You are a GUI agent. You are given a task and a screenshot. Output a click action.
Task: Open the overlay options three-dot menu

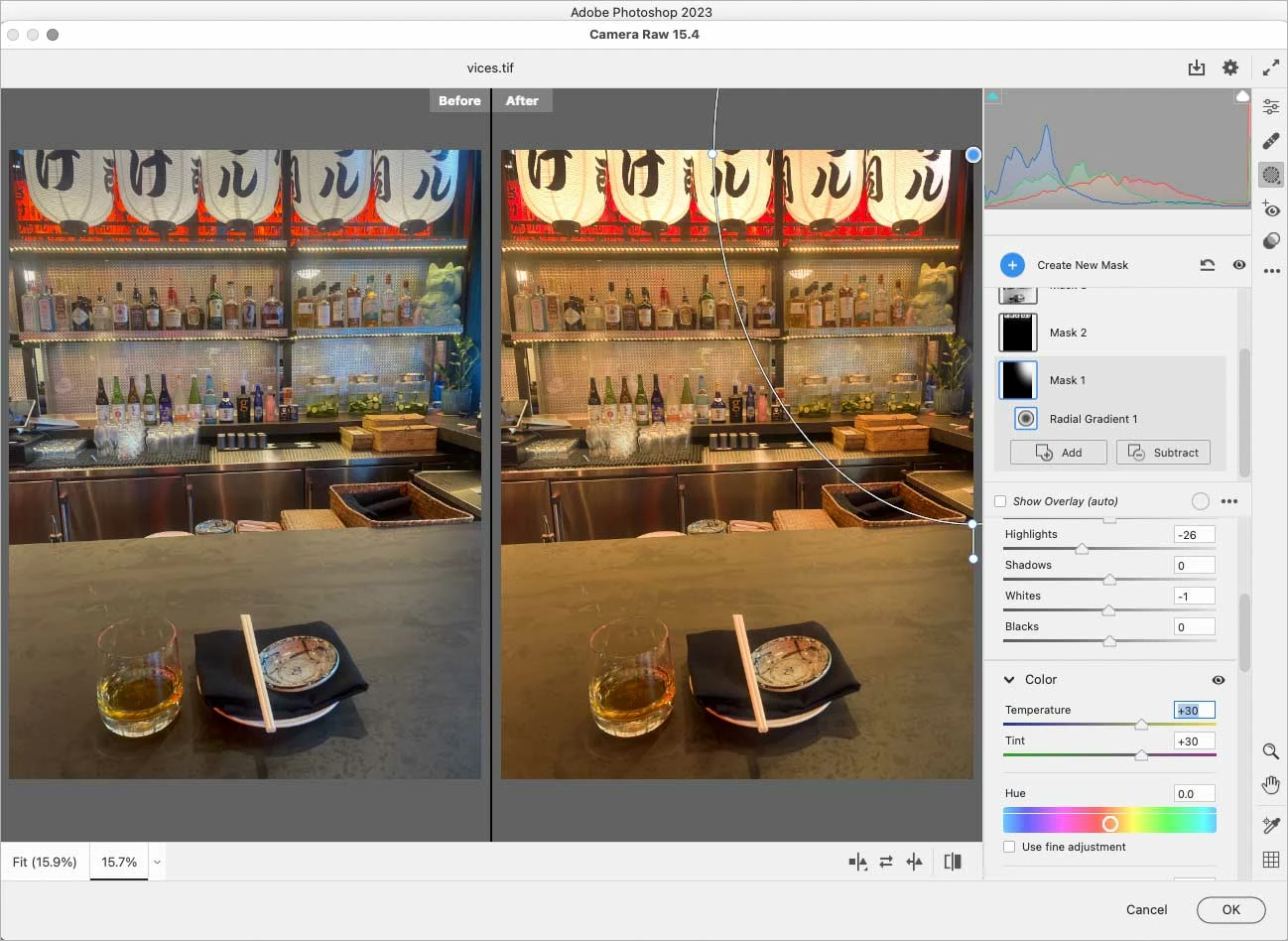1229,501
